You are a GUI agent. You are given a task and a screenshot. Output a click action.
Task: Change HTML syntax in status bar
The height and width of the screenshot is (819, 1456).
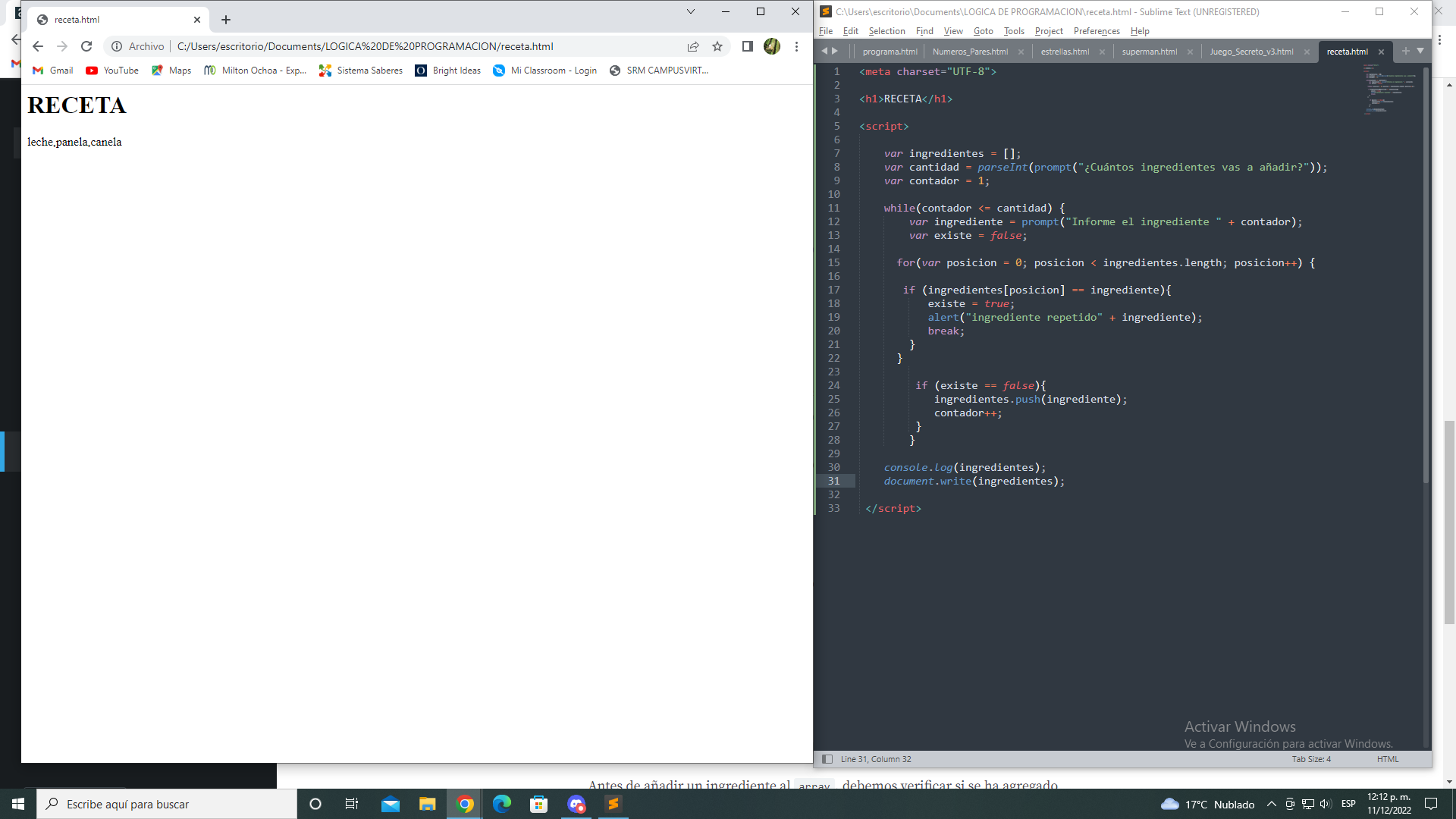1388,759
